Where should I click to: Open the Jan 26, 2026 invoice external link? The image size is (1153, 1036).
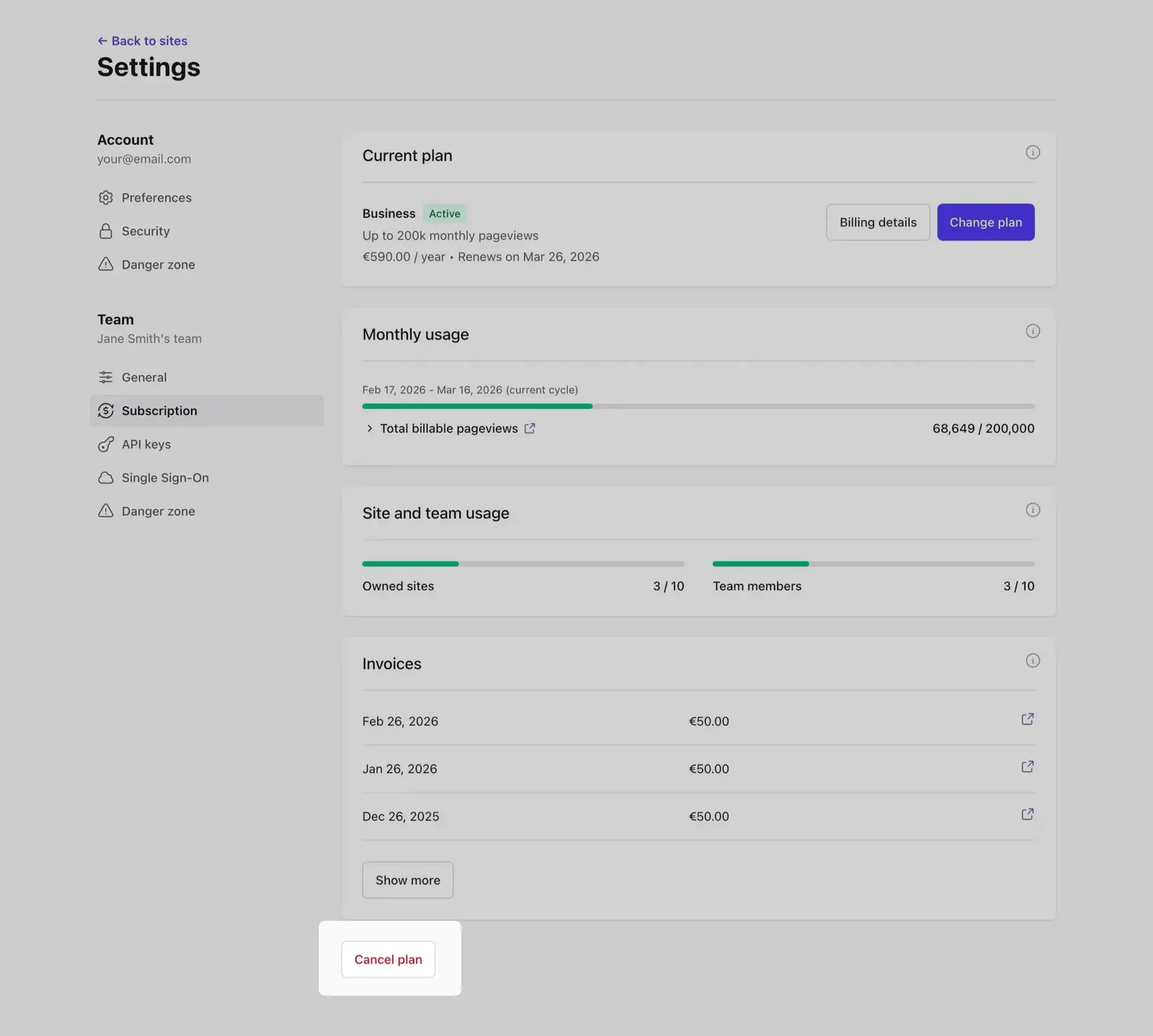point(1027,767)
